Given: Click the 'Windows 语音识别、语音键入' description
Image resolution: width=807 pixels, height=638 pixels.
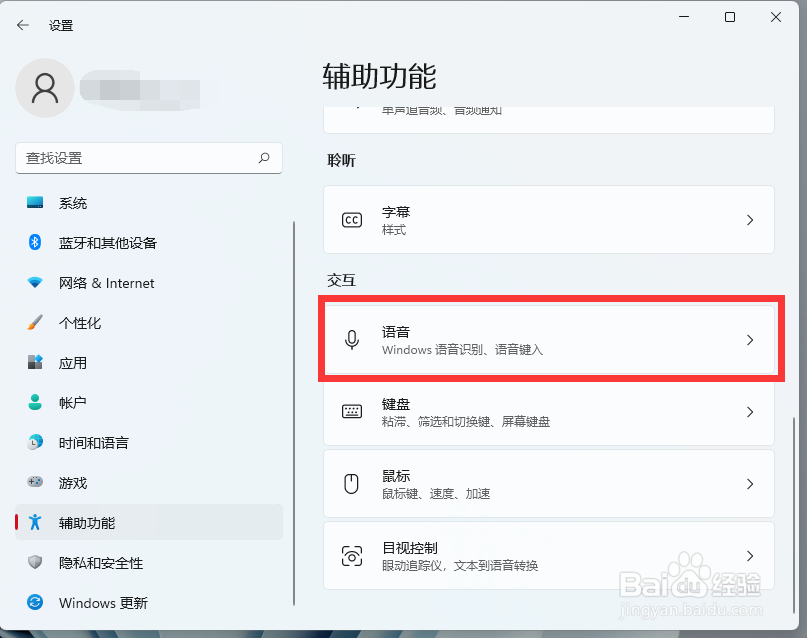Looking at the screenshot, I should [x=462, y=350].
